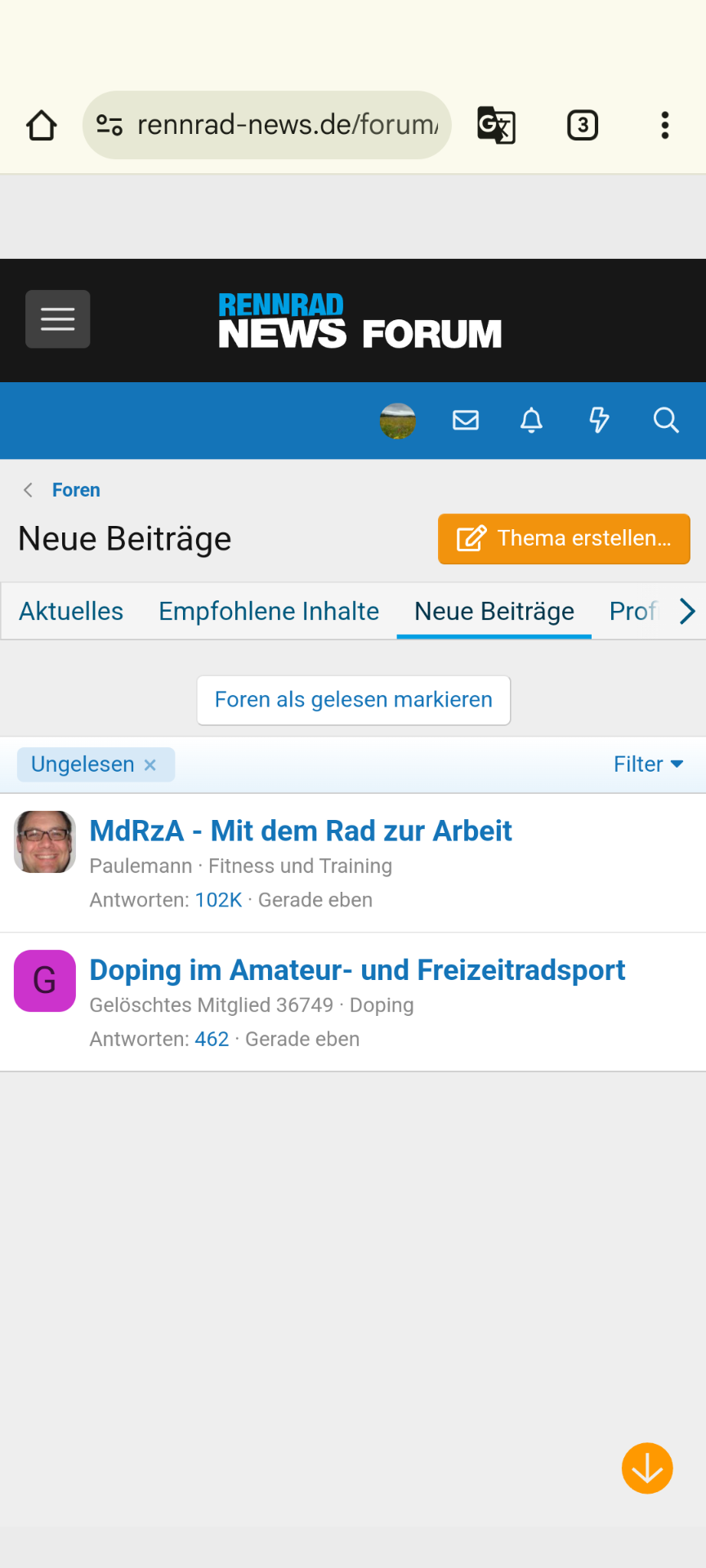Click the lightning bolt what's new icon
Screen dimensions: 706x1568
[x=599, y=421]
